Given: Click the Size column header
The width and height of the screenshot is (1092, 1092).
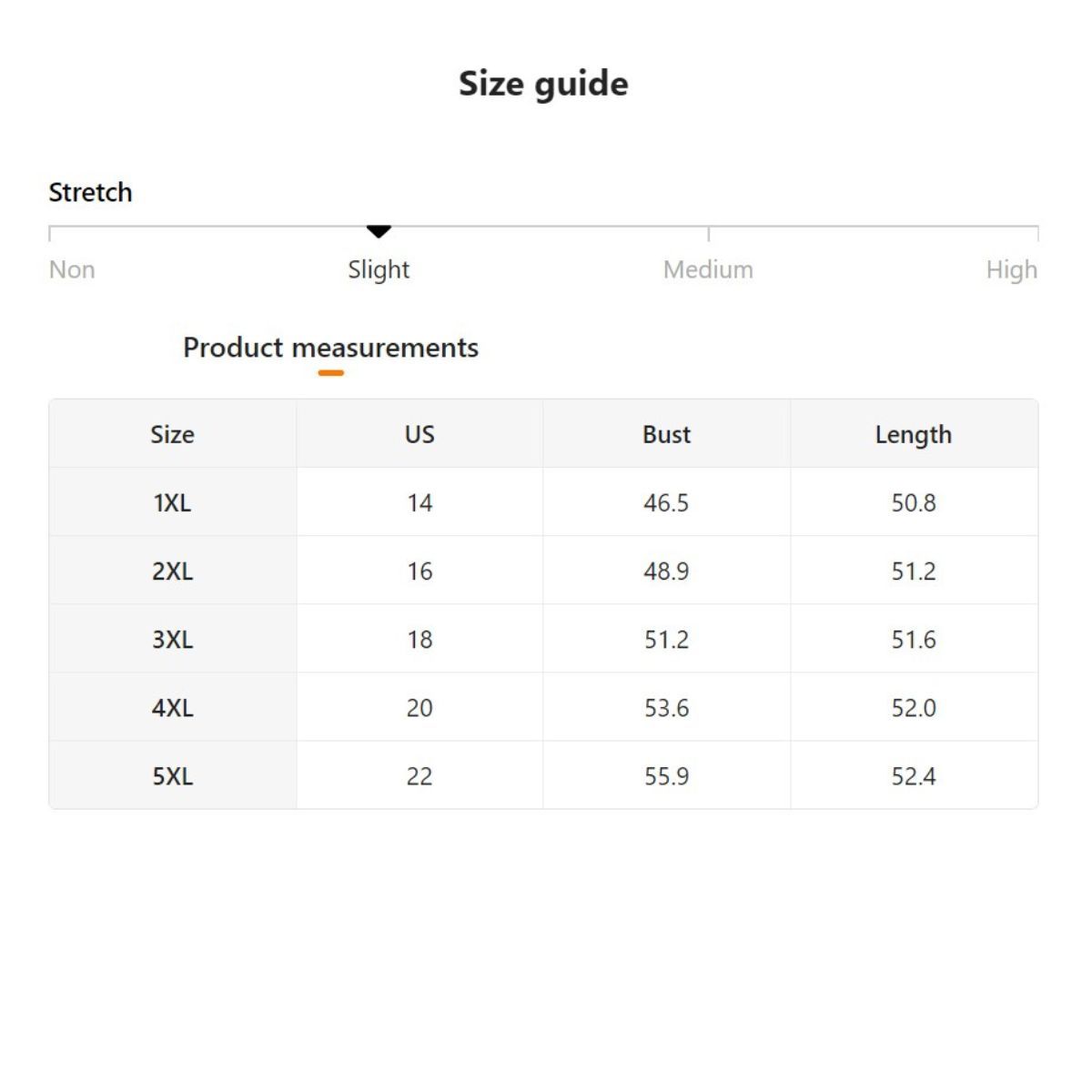Looking at the screenshot, I should tap(172, 434).
